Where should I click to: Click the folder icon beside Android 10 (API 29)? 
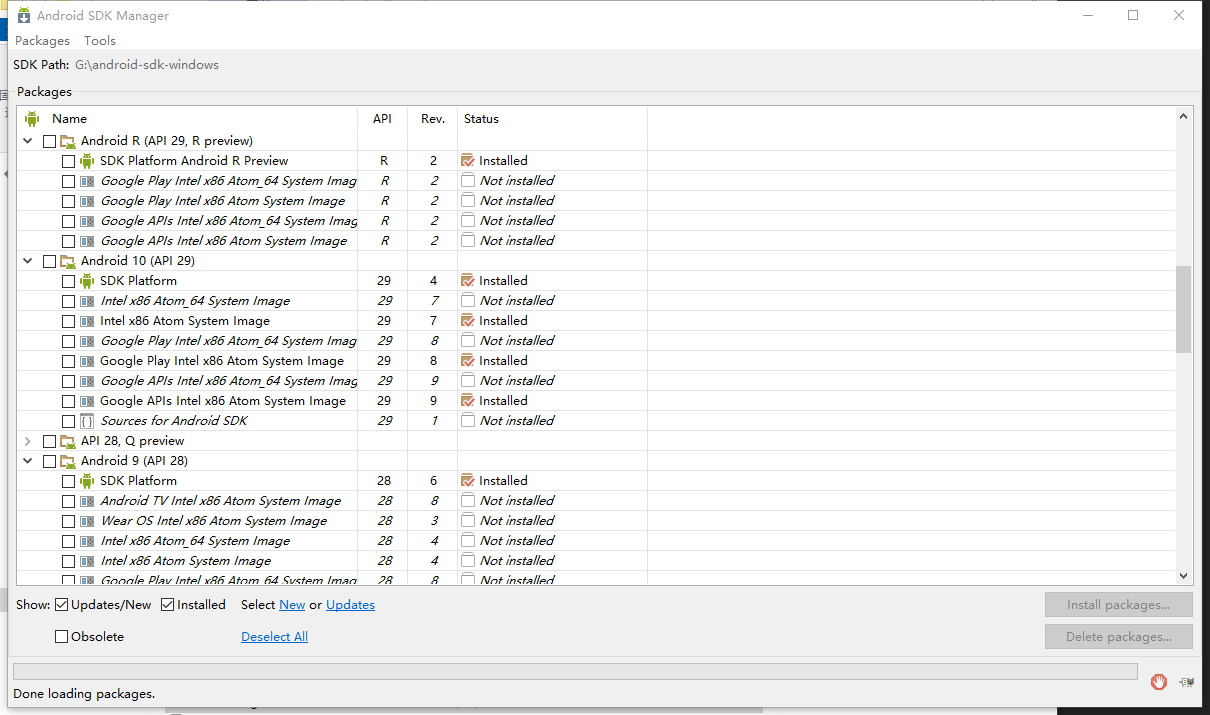[68, 261]
